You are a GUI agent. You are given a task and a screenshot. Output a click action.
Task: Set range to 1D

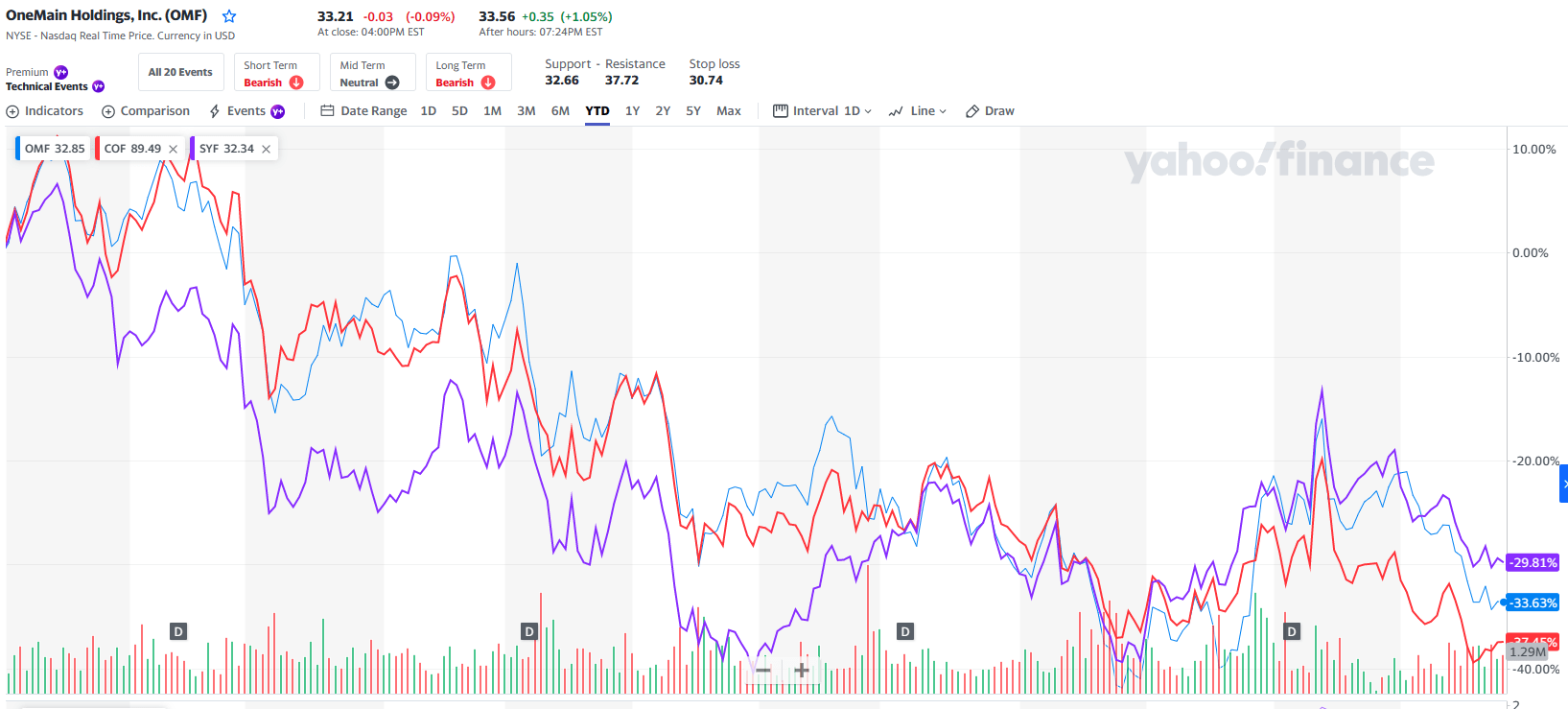429,111
